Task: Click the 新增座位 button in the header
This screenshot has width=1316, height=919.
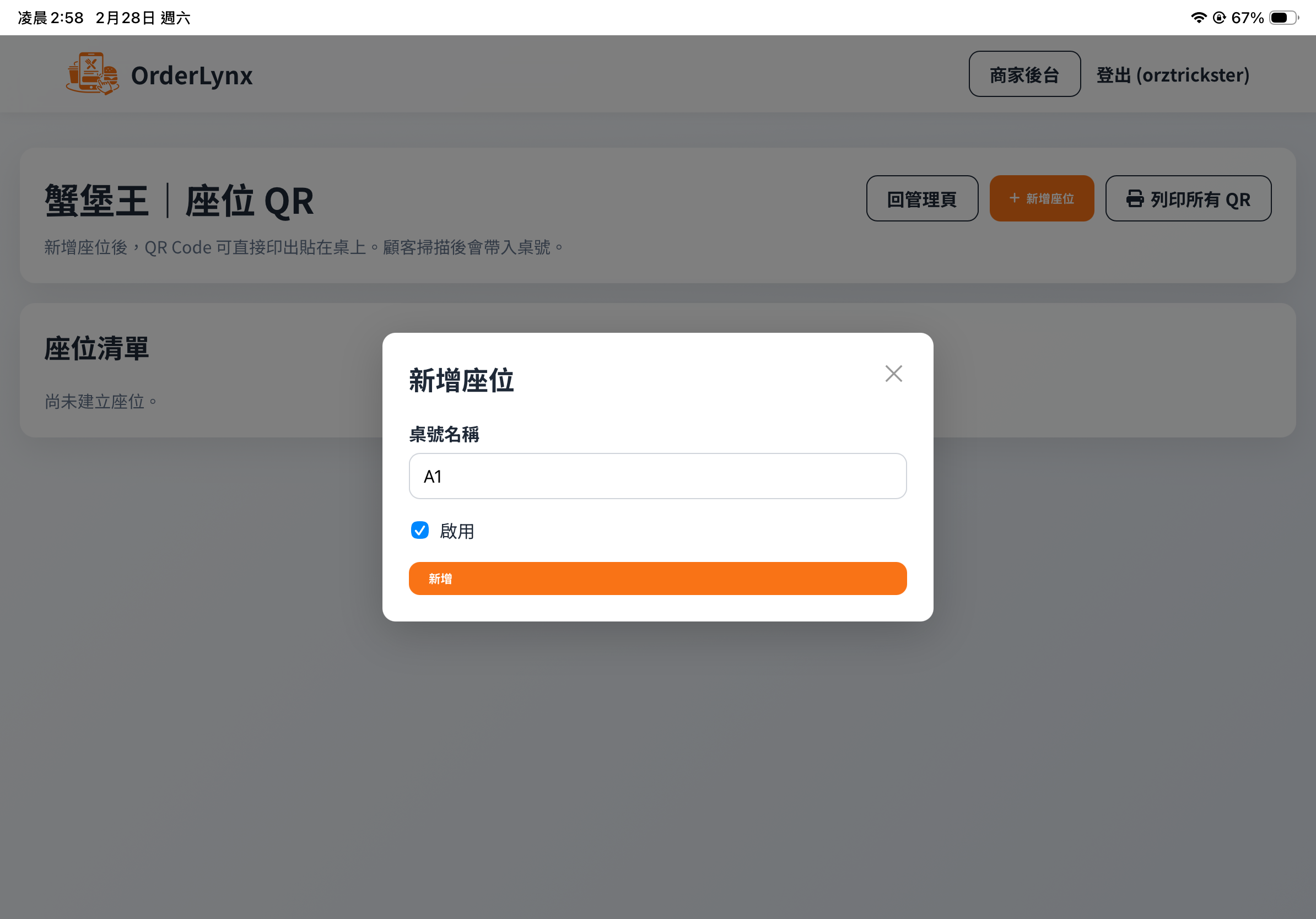Action: pos(1042,198)
